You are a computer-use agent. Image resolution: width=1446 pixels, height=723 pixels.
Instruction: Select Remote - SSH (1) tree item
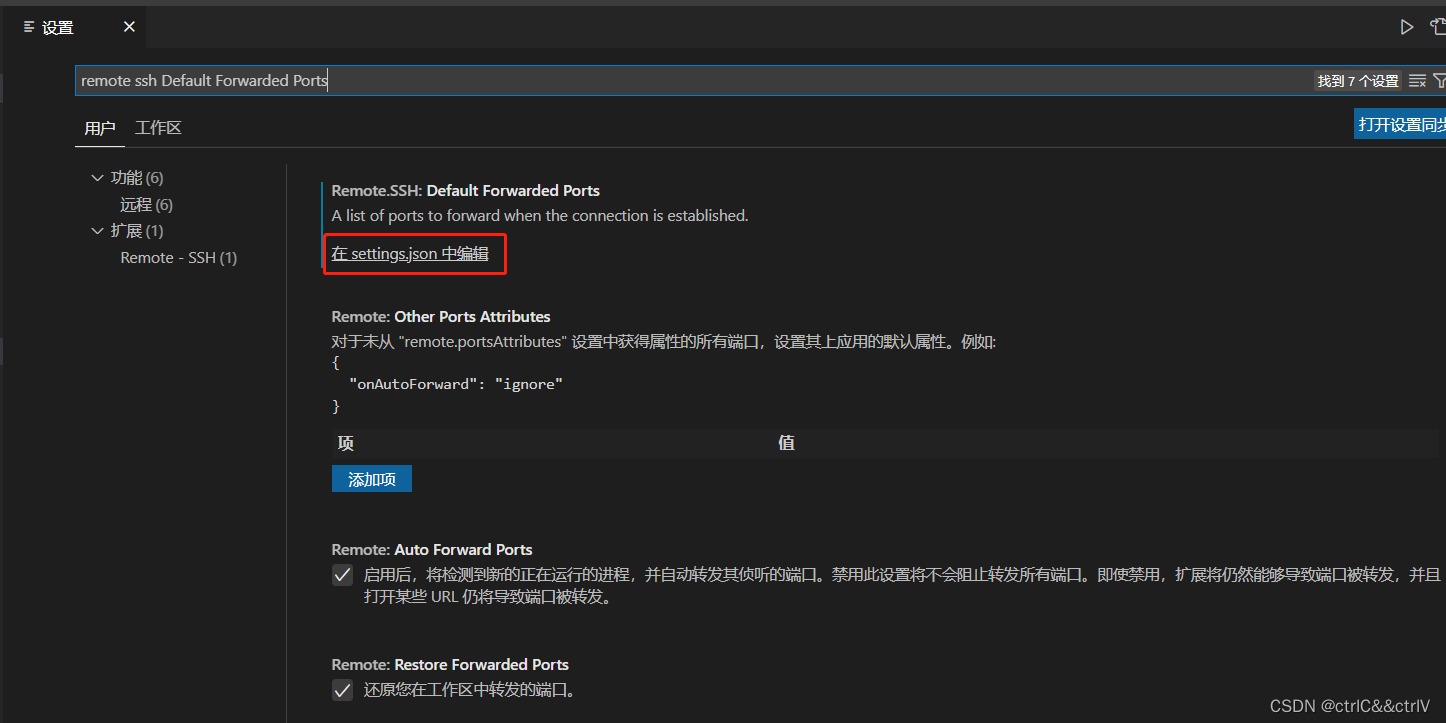coord(179,258)
